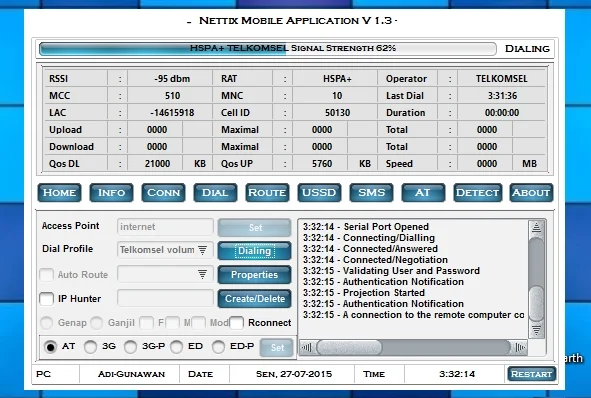This screenshot has width=591, height=398.
Task: Click the Cell ID value 50130
Action: [337, 113]
